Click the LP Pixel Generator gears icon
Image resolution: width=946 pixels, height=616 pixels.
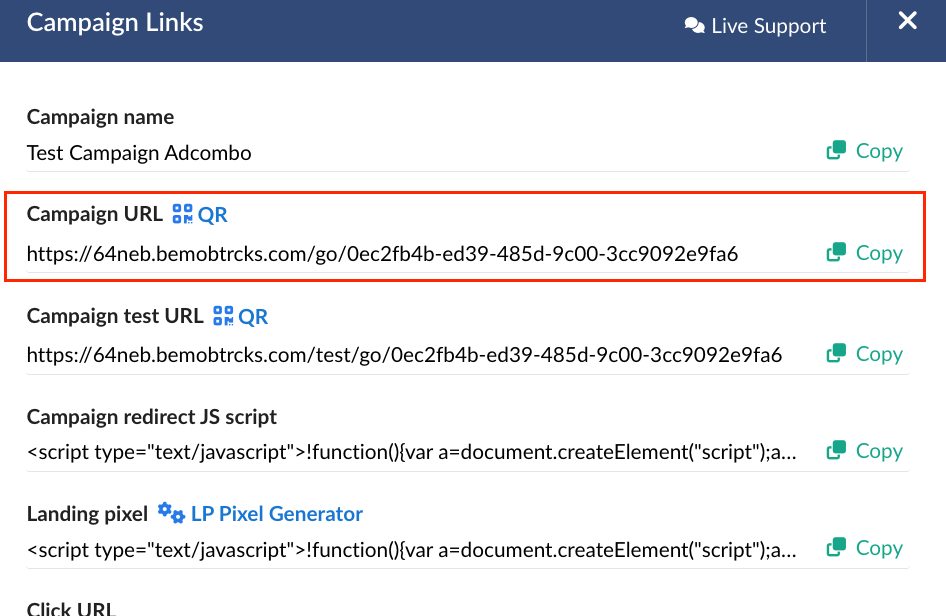[171, 514]
